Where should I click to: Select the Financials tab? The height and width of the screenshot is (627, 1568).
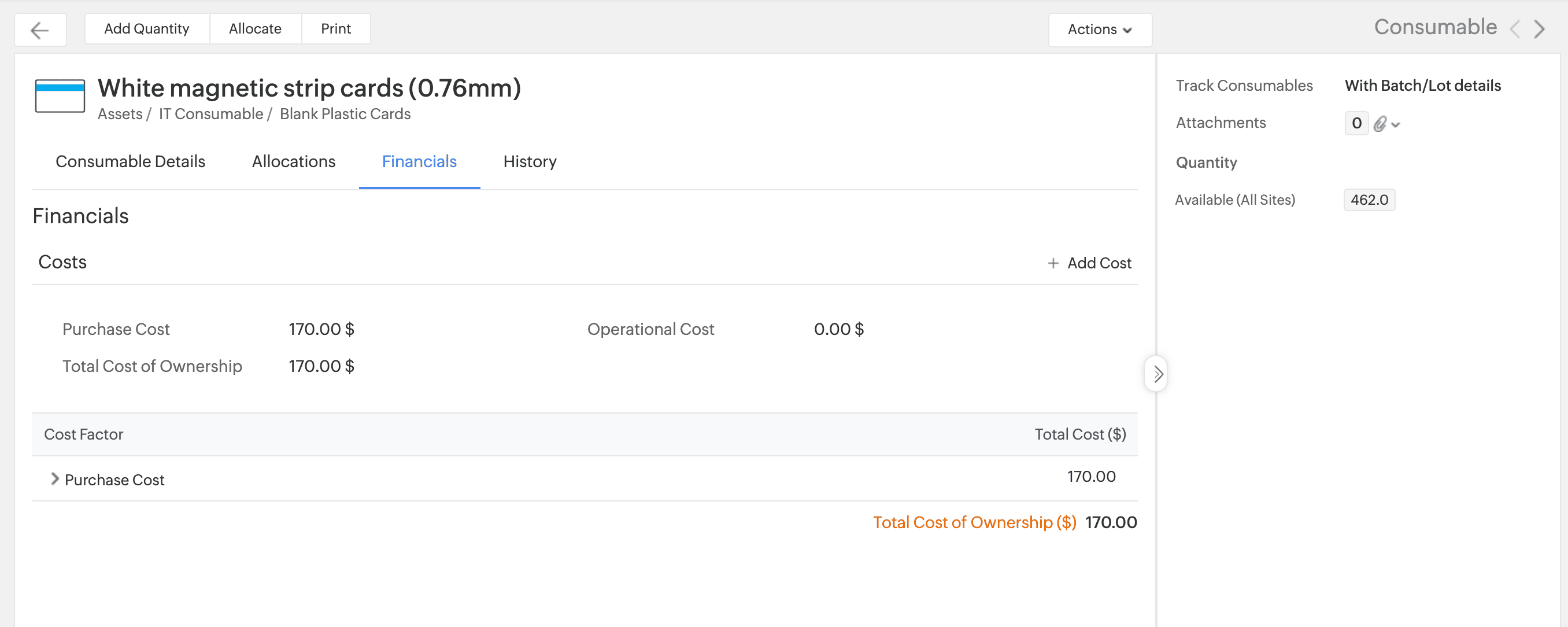point(419,161)
